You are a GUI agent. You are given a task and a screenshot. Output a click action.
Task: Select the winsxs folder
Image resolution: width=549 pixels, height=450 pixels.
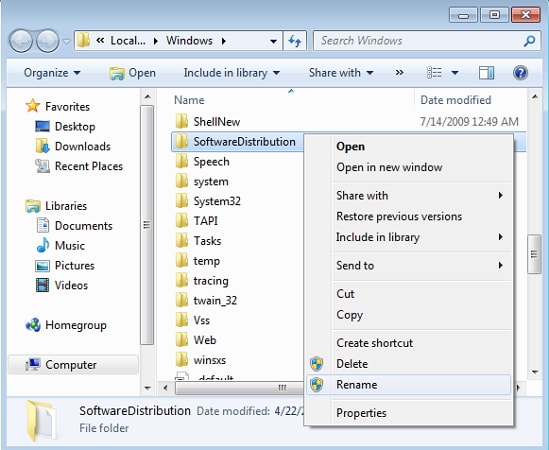(200, 360)
